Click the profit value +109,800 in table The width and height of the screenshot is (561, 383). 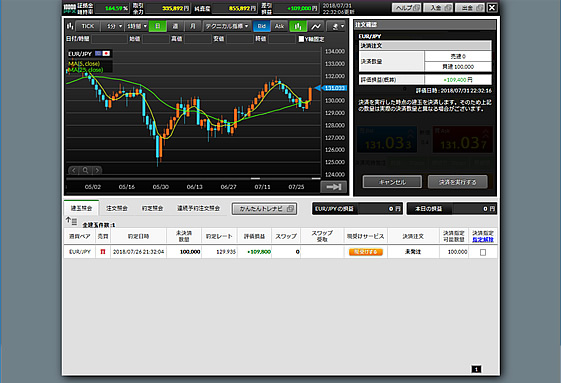click(259, 252)
